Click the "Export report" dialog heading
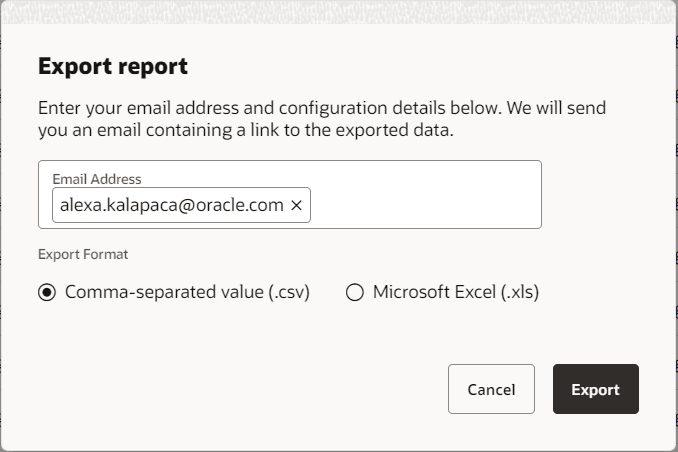Image resolution: width=678 pixels, height=452 pixels. click(x=113, y=67)
